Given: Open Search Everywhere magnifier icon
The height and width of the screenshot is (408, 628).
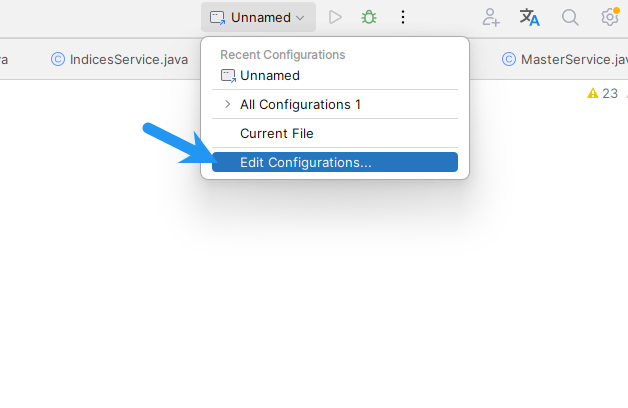Looking at the screenshot, I should [x=570, y=17].
